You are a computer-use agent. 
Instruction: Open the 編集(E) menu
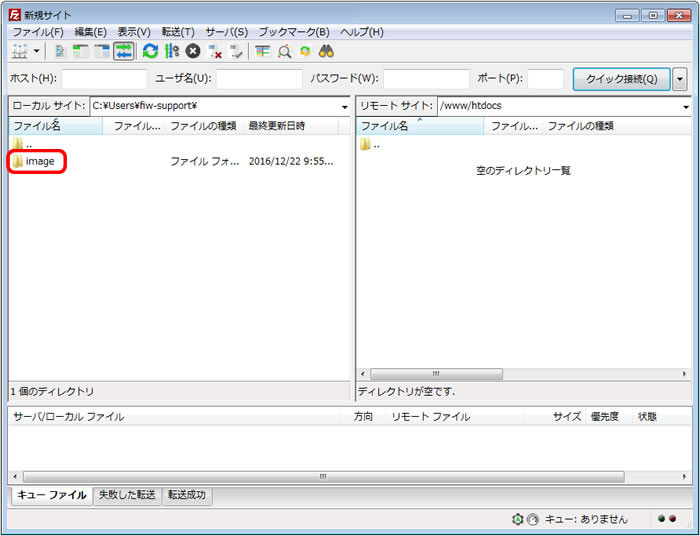90,32
